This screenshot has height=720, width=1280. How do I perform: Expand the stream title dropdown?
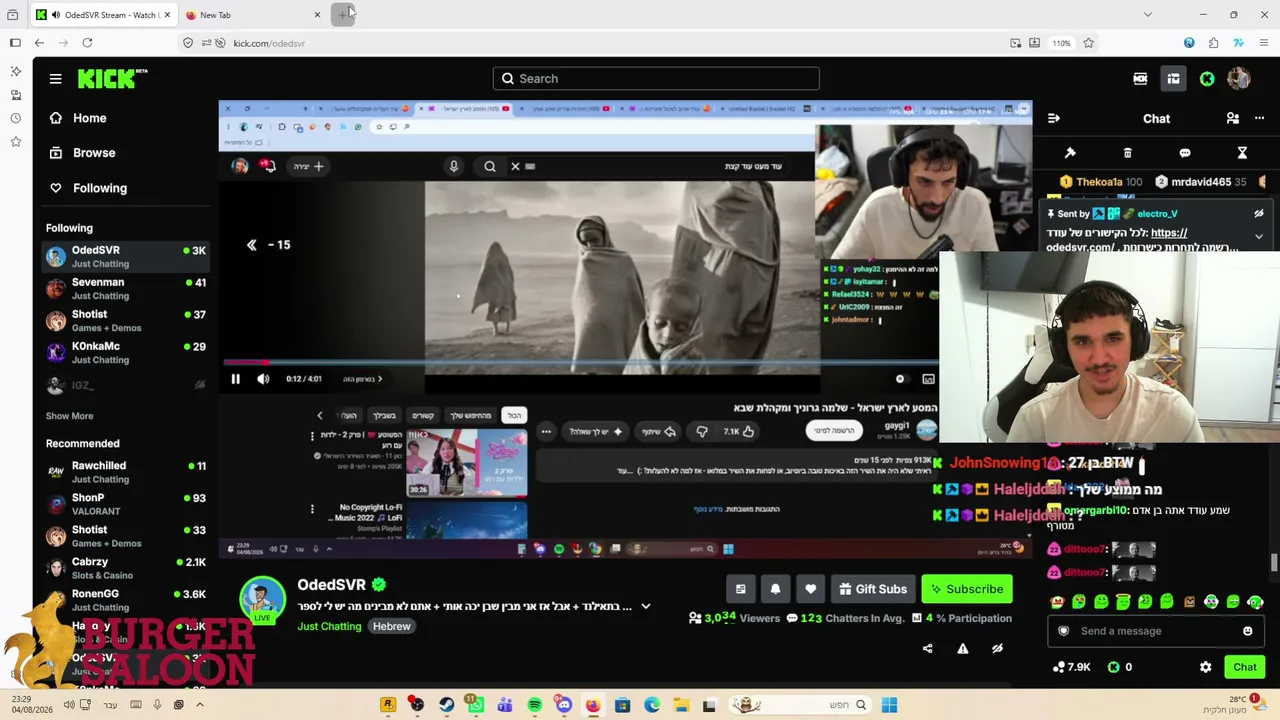(646, 606)
